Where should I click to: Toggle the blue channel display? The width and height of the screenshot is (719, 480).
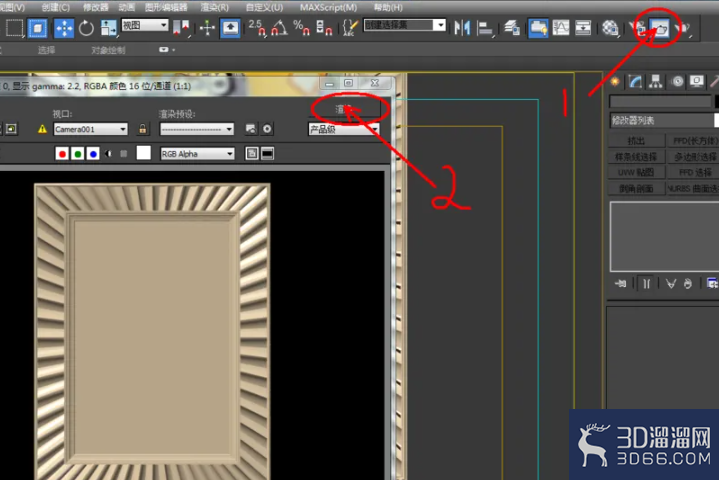point(93,154)
